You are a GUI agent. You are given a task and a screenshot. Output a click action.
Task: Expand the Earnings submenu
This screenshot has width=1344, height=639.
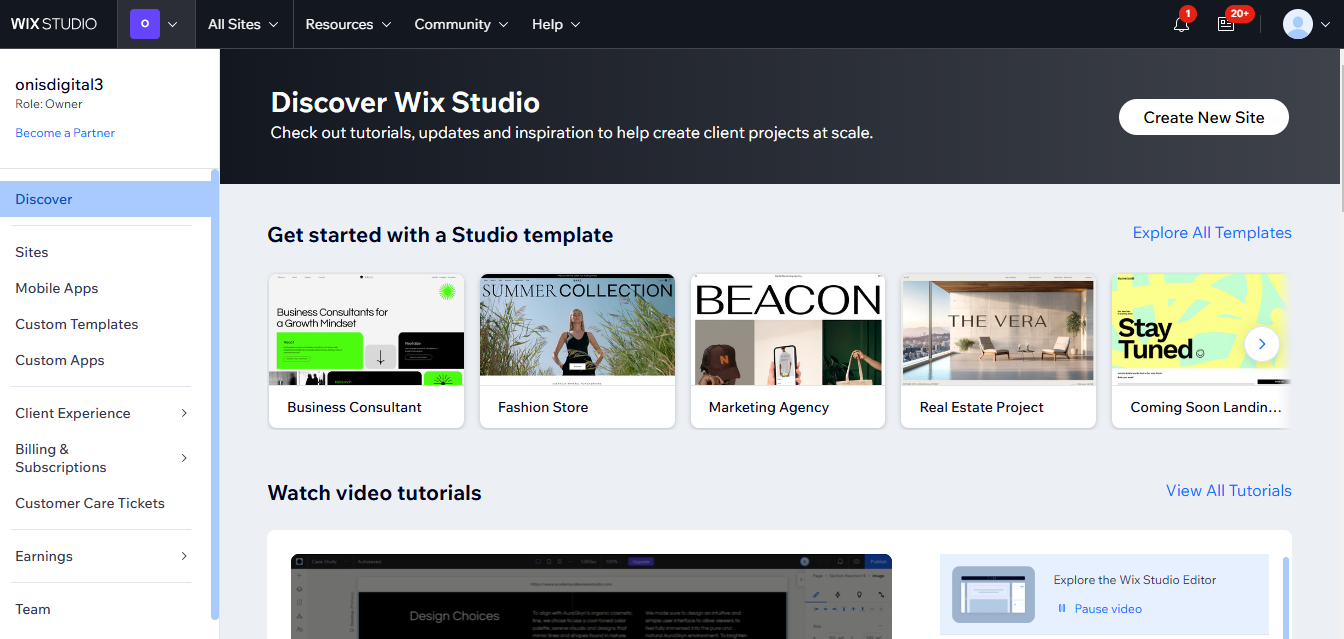pyautogui.click(x=184, y=556)
